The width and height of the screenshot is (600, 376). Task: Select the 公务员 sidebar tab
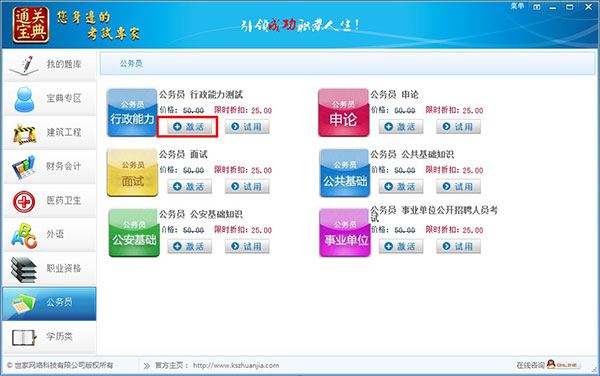click(x=49, y=304)
